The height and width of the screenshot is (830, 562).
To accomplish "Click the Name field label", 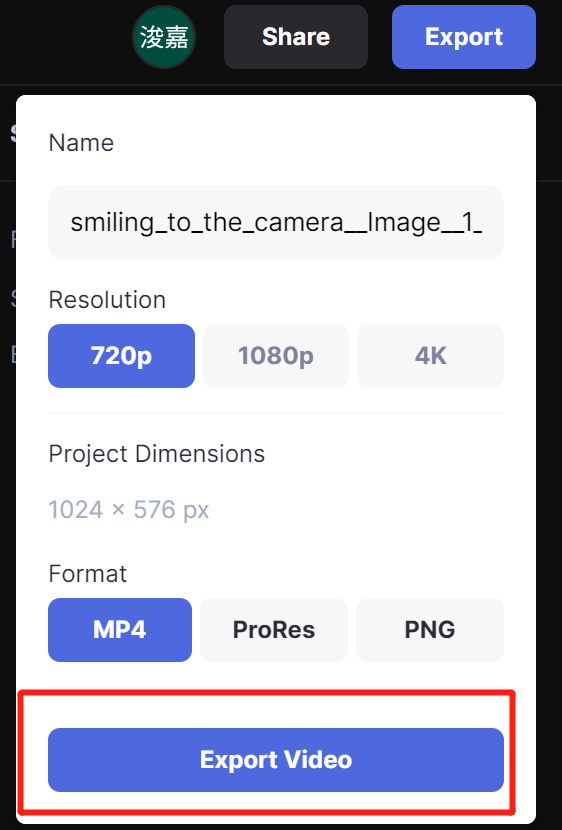I will tap(81, 143).
